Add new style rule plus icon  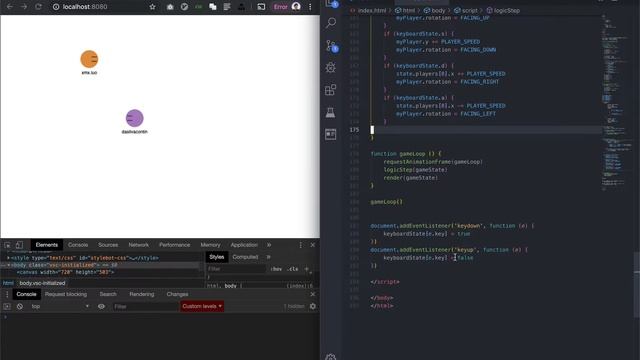(307, 269)
